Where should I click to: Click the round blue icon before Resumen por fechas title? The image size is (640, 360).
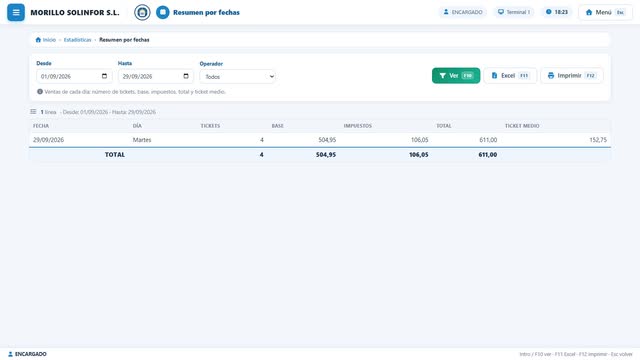point(162,12)
